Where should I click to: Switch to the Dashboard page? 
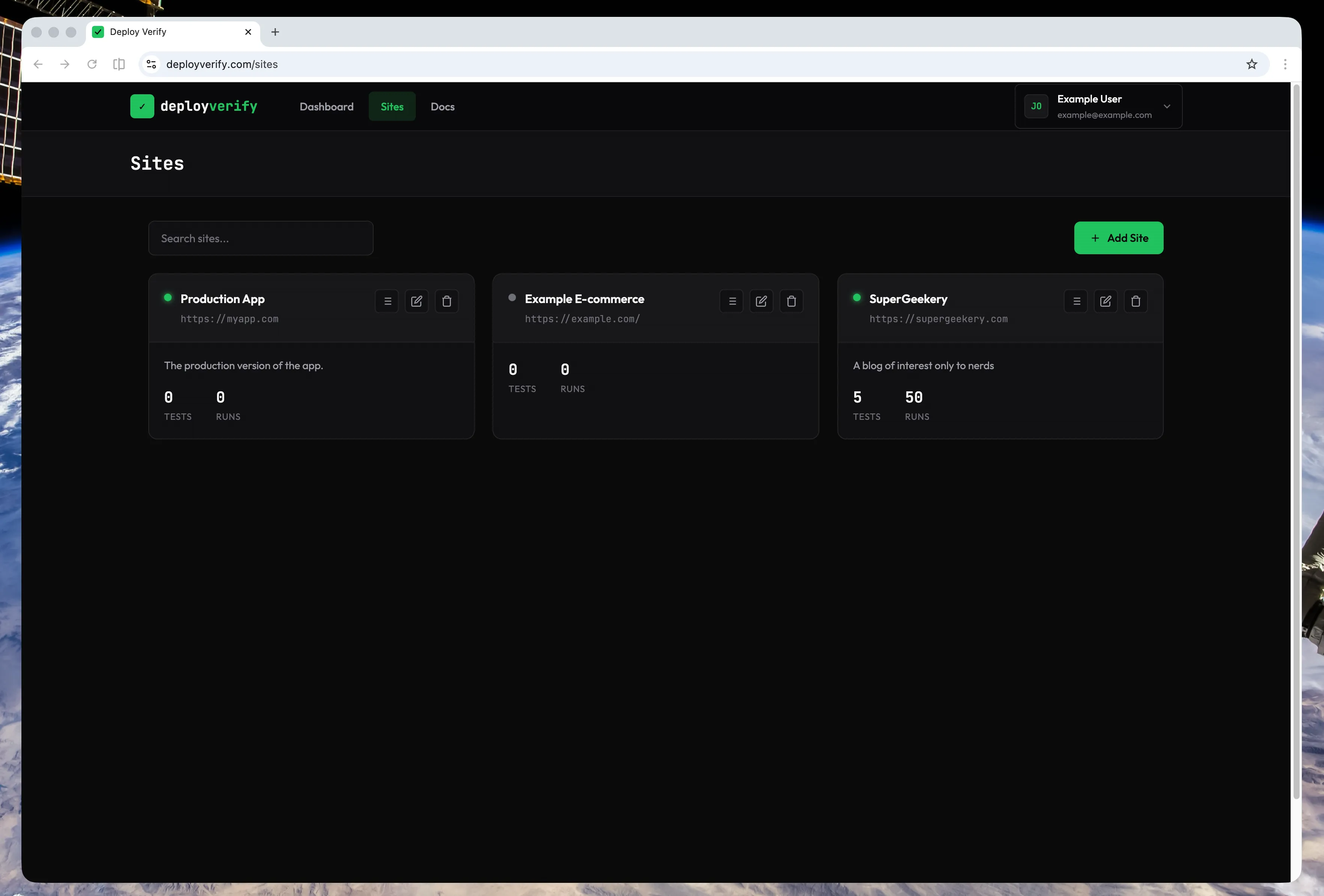(326, 106)
